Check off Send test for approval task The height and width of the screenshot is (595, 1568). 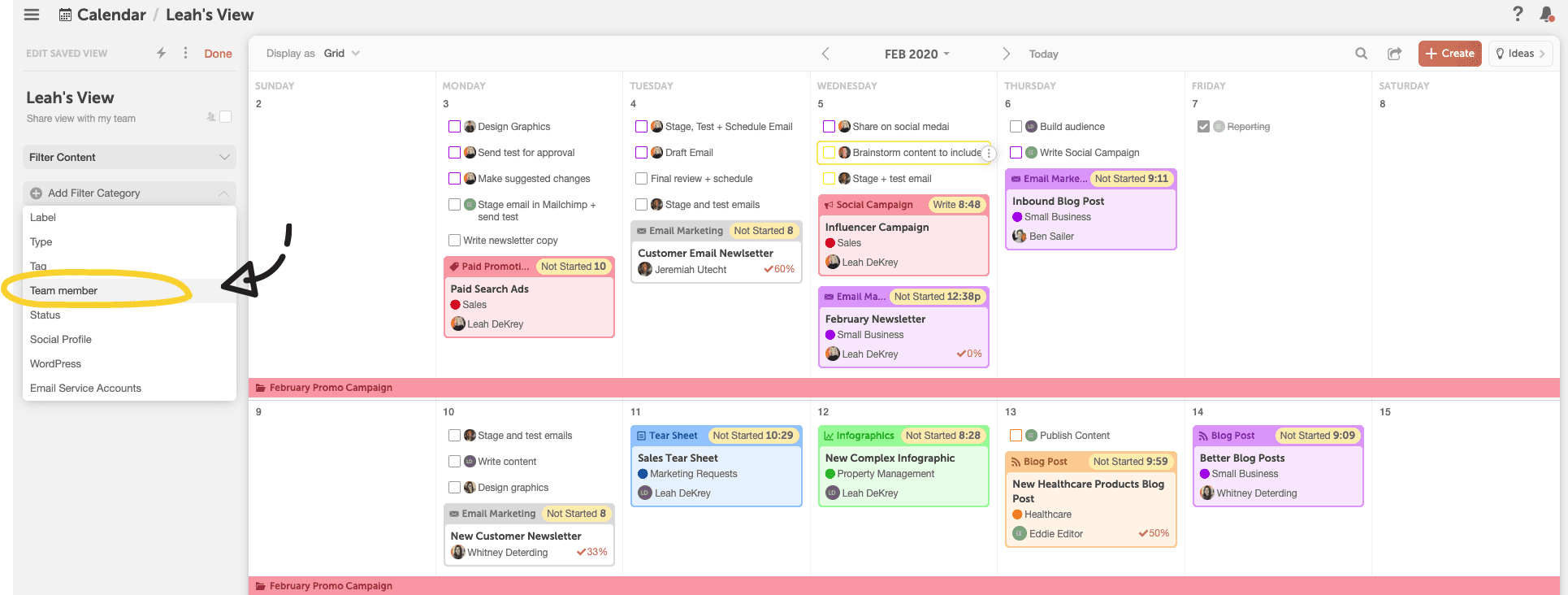(x=455, y=153)
